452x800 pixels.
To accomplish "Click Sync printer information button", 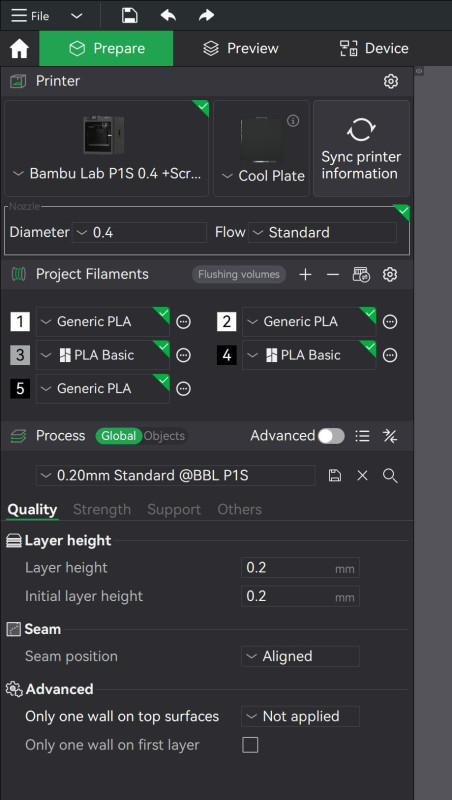I will tap(361, 148).
